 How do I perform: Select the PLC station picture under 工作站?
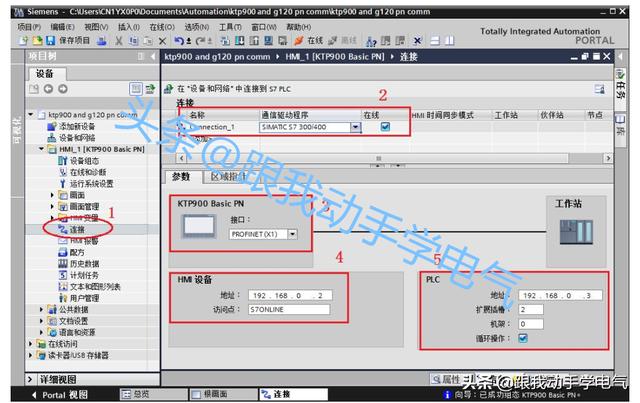(576, 232)
